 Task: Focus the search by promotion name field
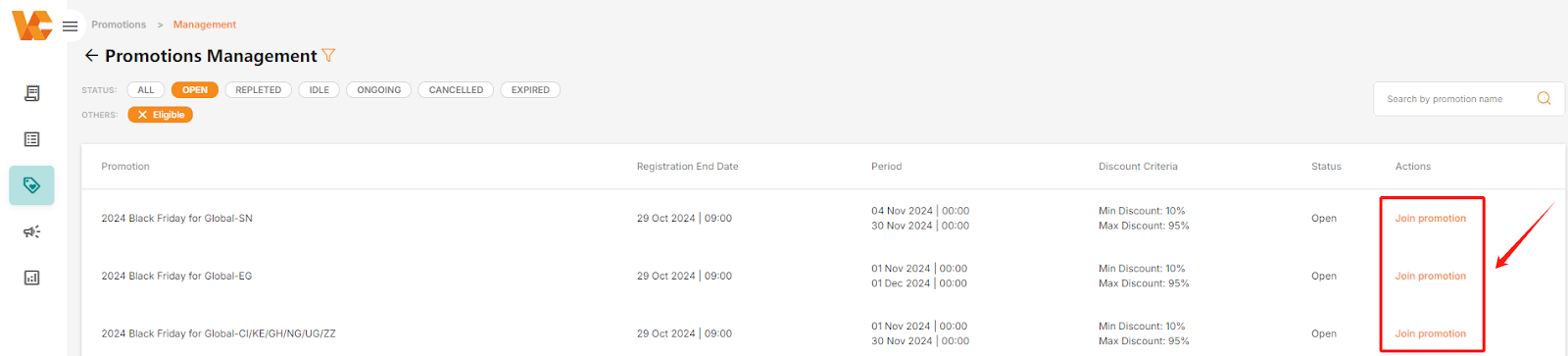(1454, 99)
